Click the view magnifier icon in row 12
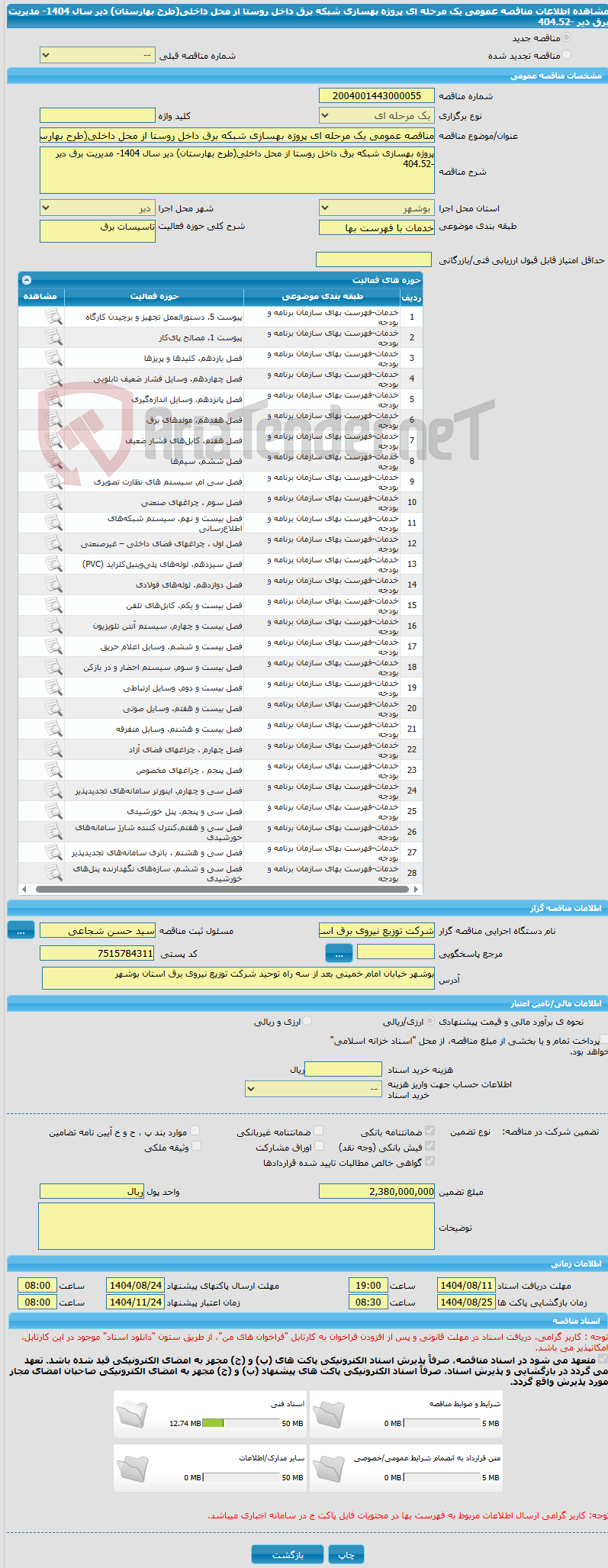608x1568 pixels. click(53, 543)
